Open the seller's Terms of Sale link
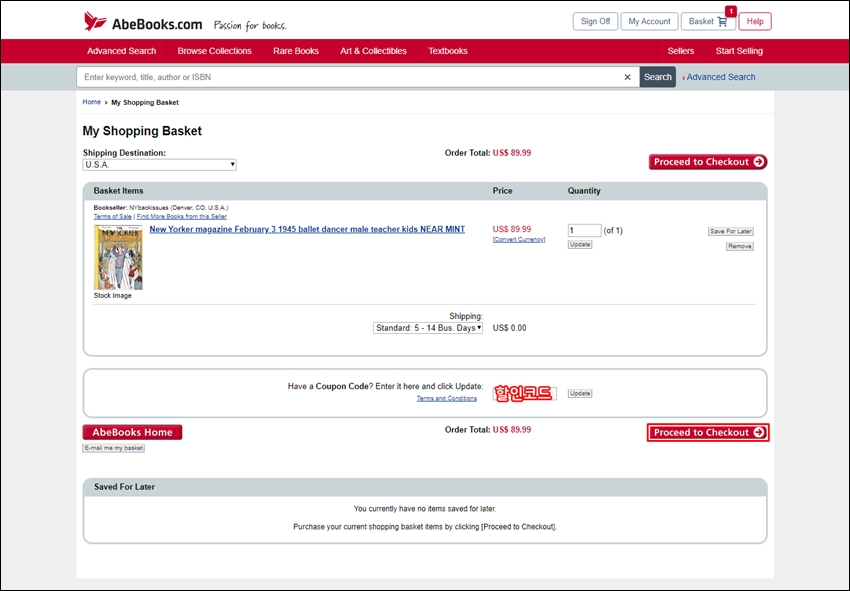850x591 pixels. click(x=112, y=216)
